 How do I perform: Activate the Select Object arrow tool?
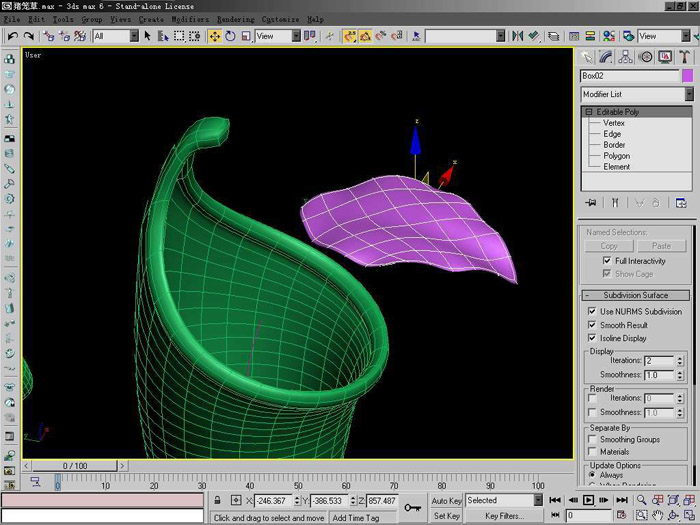coord(147,36)
